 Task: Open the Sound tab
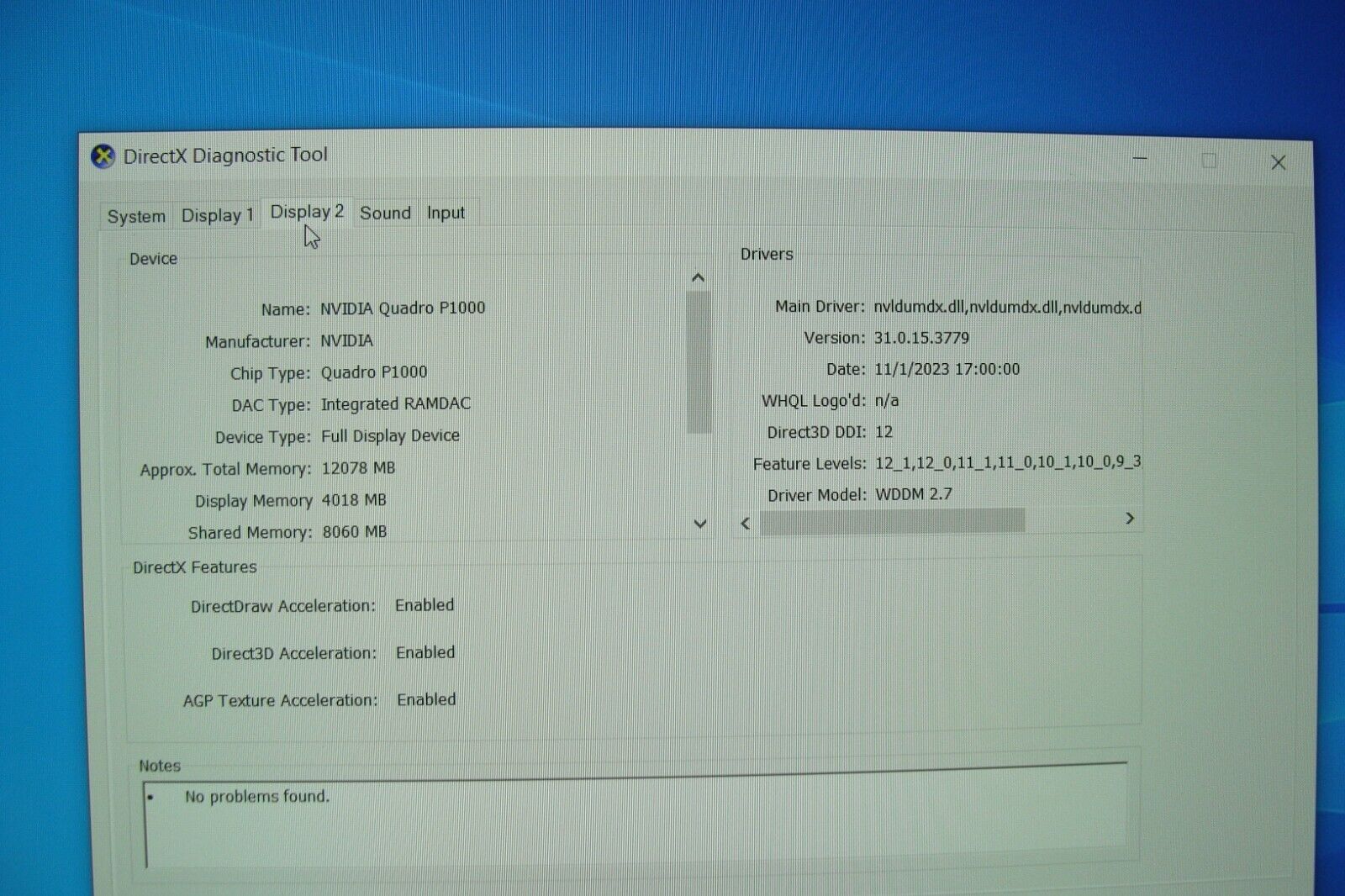point(385,213)
